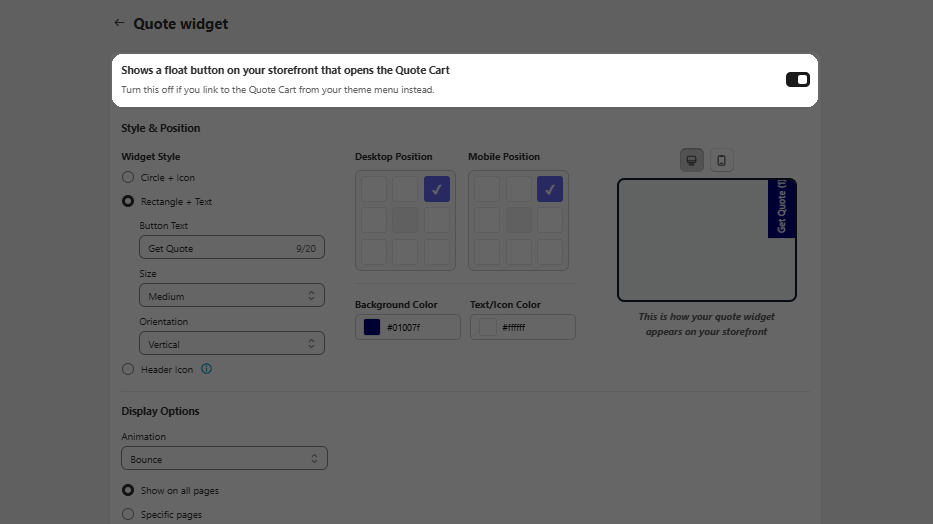This screenshot has height=524, width=933.
Task: Switch preview to desktop view icon
Action: pos(691,160)
